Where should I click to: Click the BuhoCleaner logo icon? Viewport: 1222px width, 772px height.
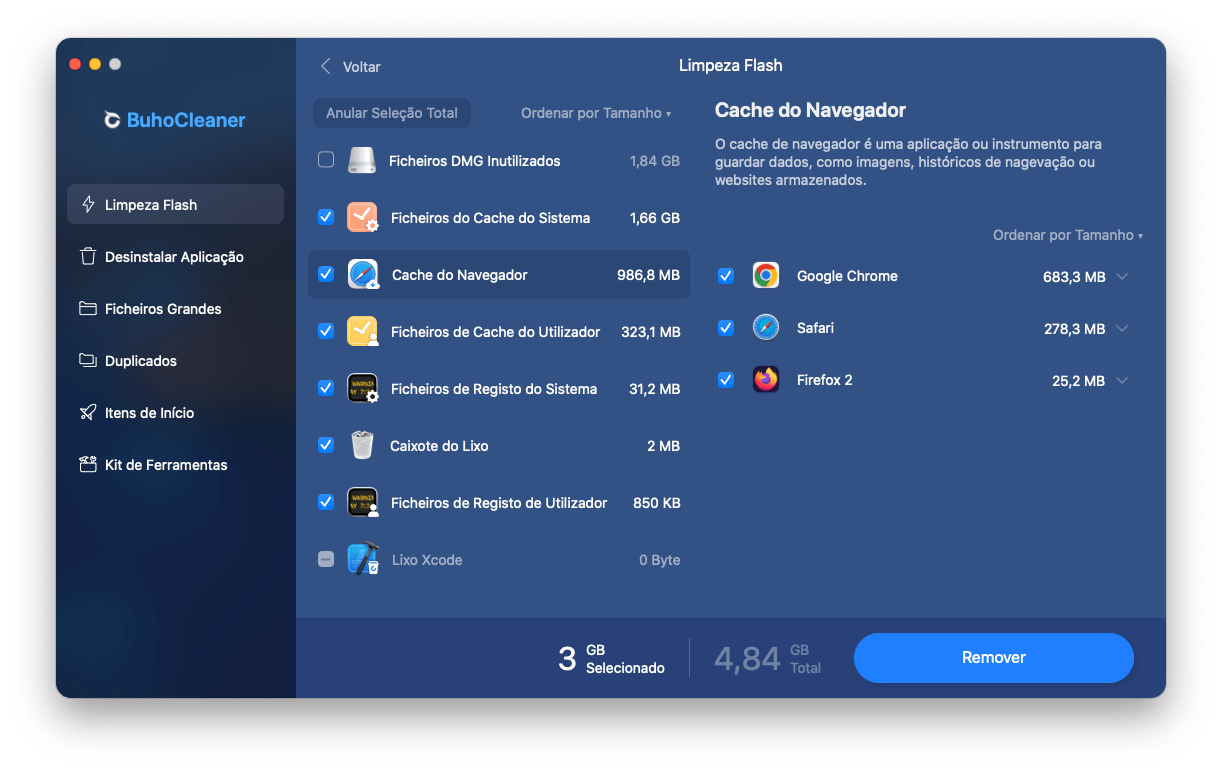pos(113,120)
